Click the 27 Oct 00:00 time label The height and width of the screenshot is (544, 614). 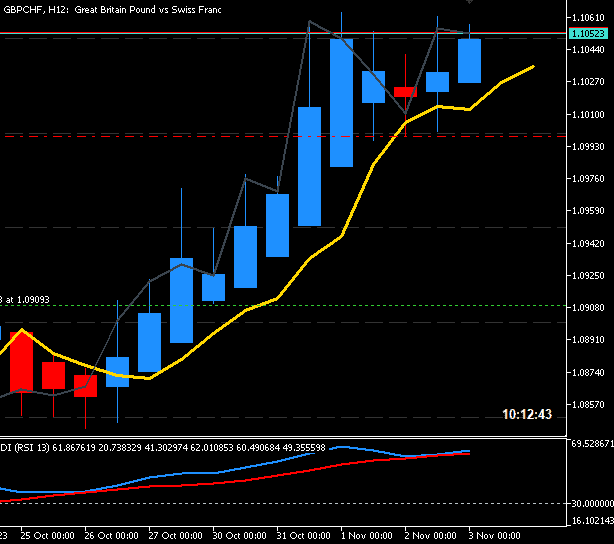coord(175,536)
